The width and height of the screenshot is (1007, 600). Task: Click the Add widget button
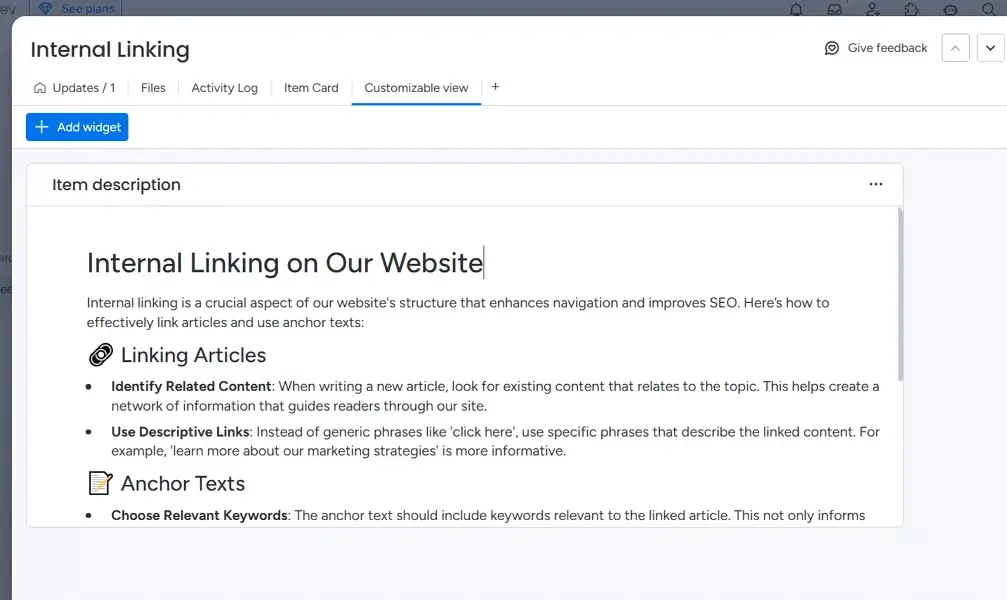point(77,126)
